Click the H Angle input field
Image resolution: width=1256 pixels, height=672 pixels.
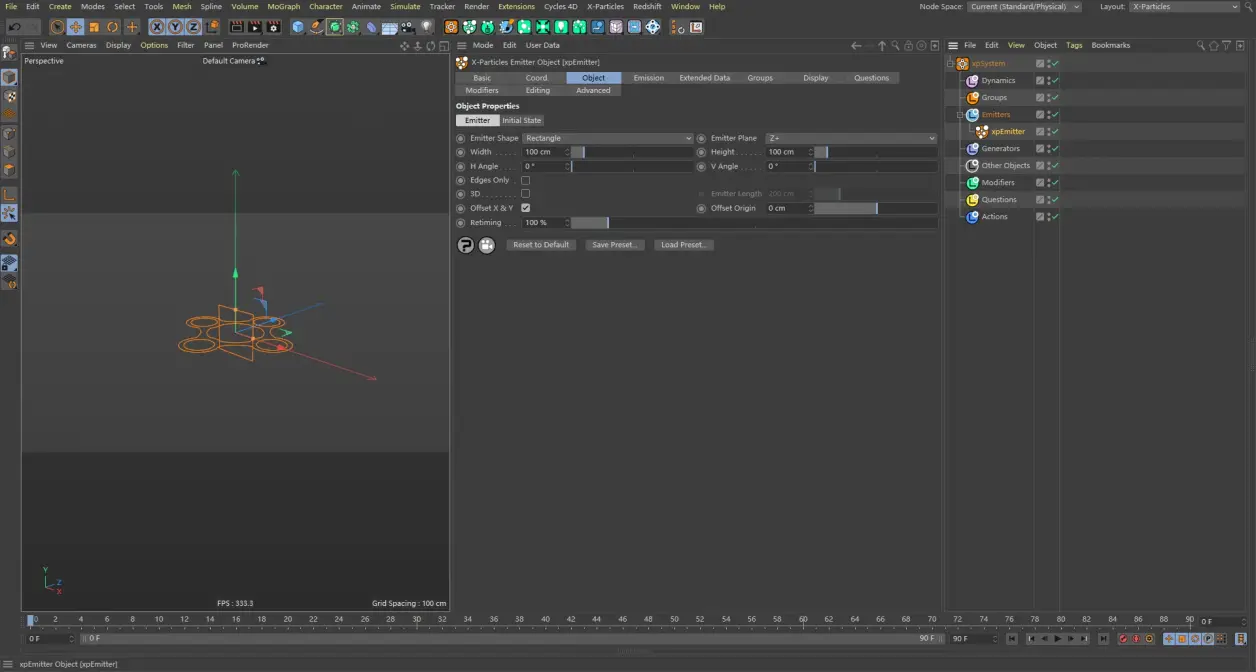[x=545, y=166]
